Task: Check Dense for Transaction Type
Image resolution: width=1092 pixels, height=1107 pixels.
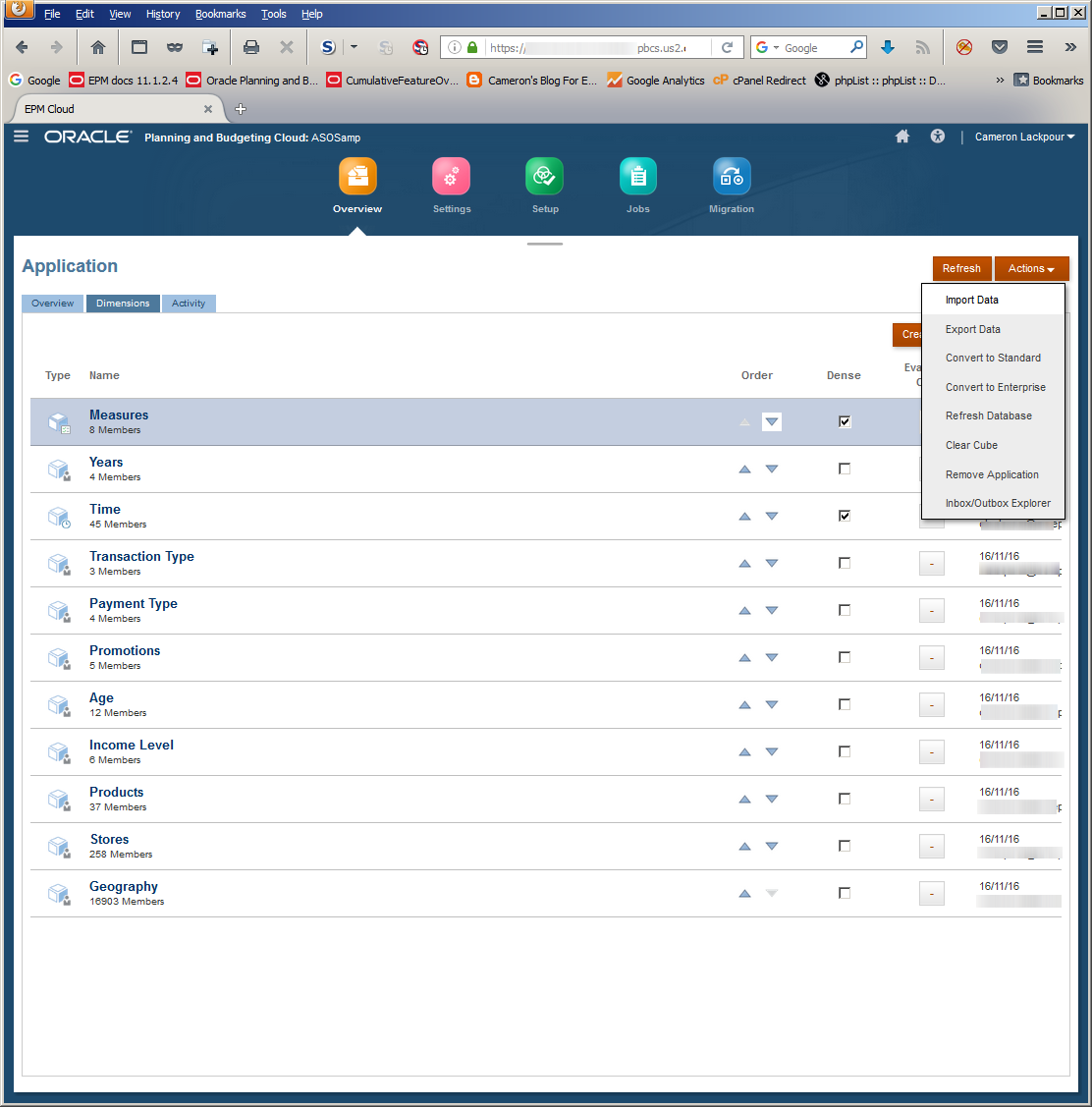Action: pos(845,563)
